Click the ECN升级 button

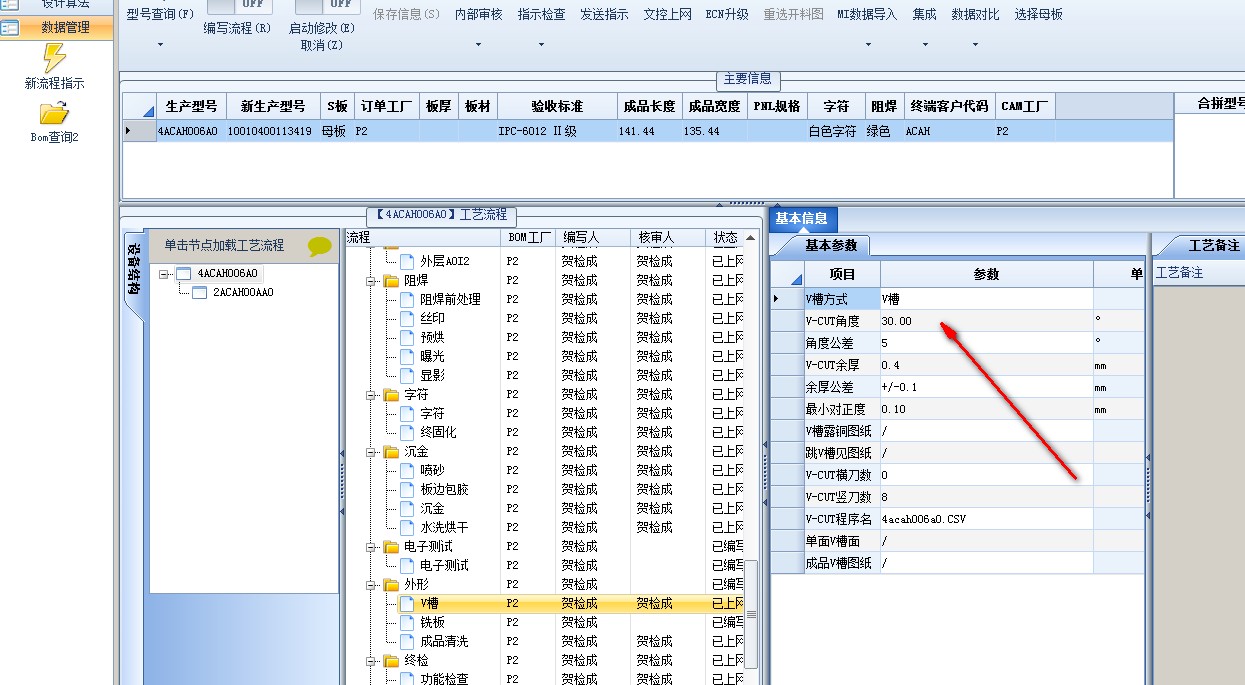[x=727, y=14]
